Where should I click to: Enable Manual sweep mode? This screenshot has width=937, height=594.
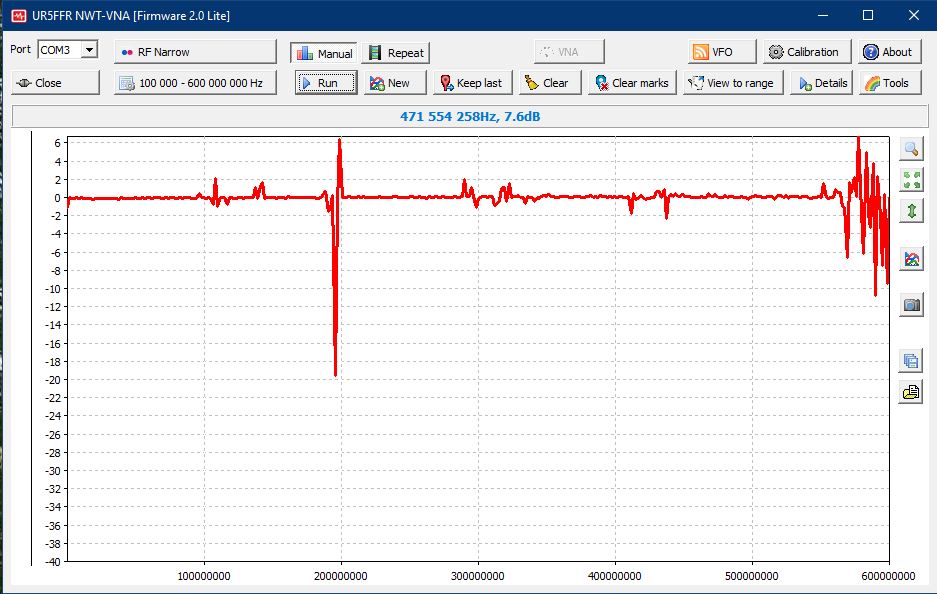(x=323, y=53)
